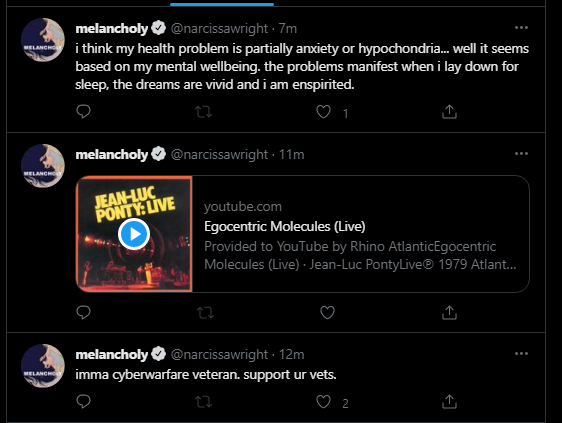Like the anxiety or hypochondria tweet
Image resolution: width=562 pixels, height=423 pixels.
click(323, 112)
